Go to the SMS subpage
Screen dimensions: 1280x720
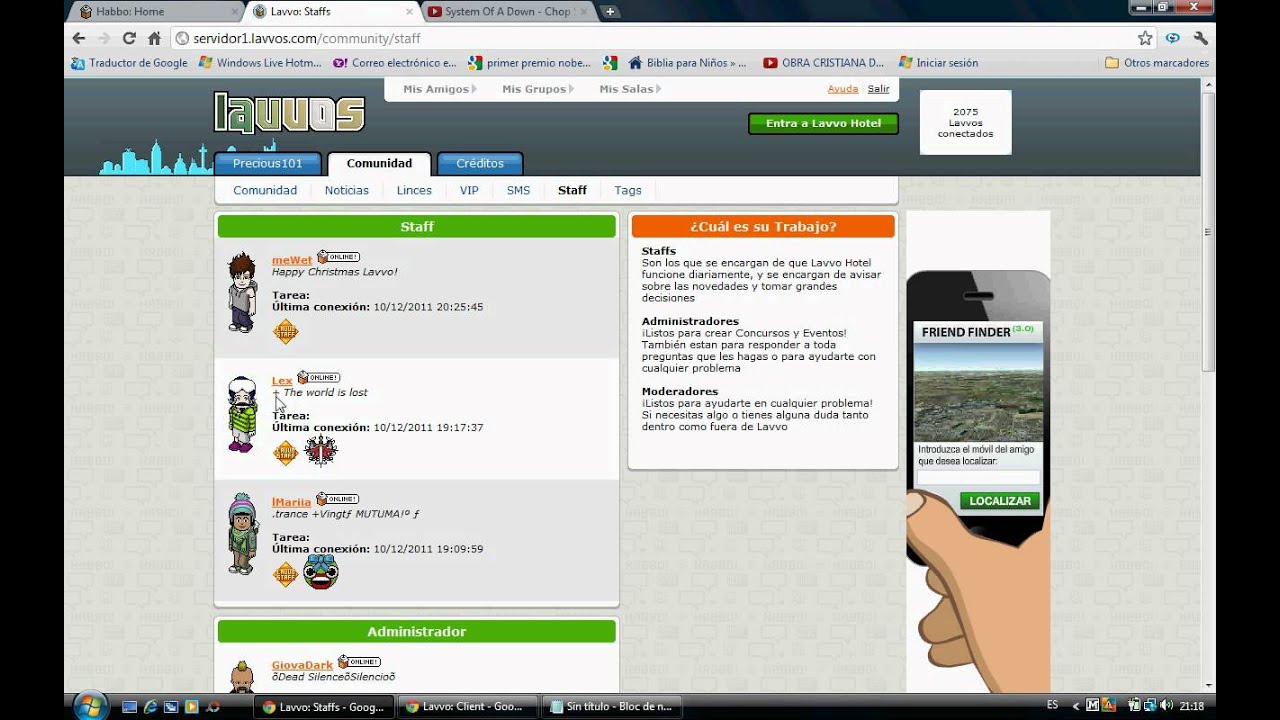pos(518,190)
